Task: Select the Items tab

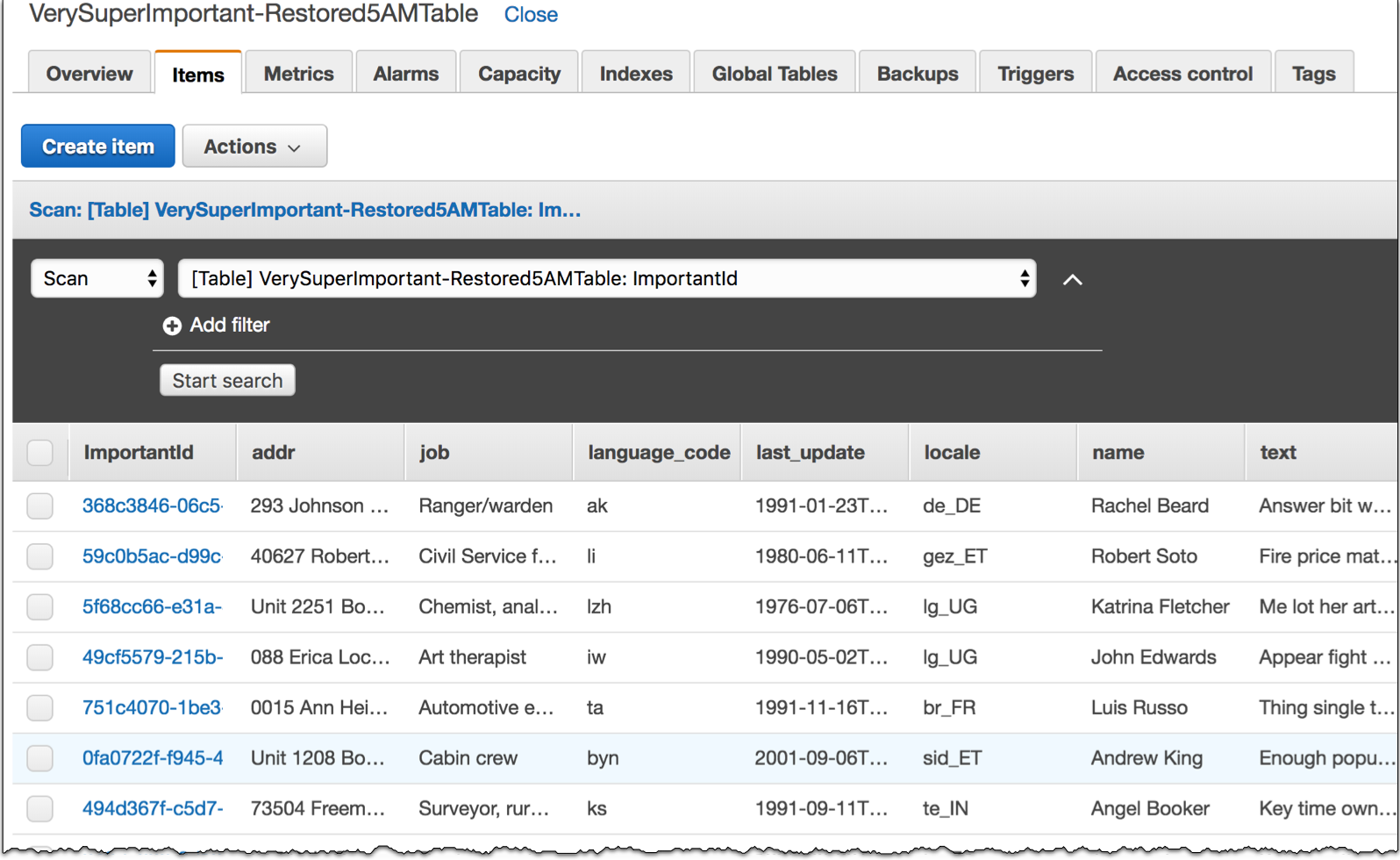Action: (x=198, y=75)
